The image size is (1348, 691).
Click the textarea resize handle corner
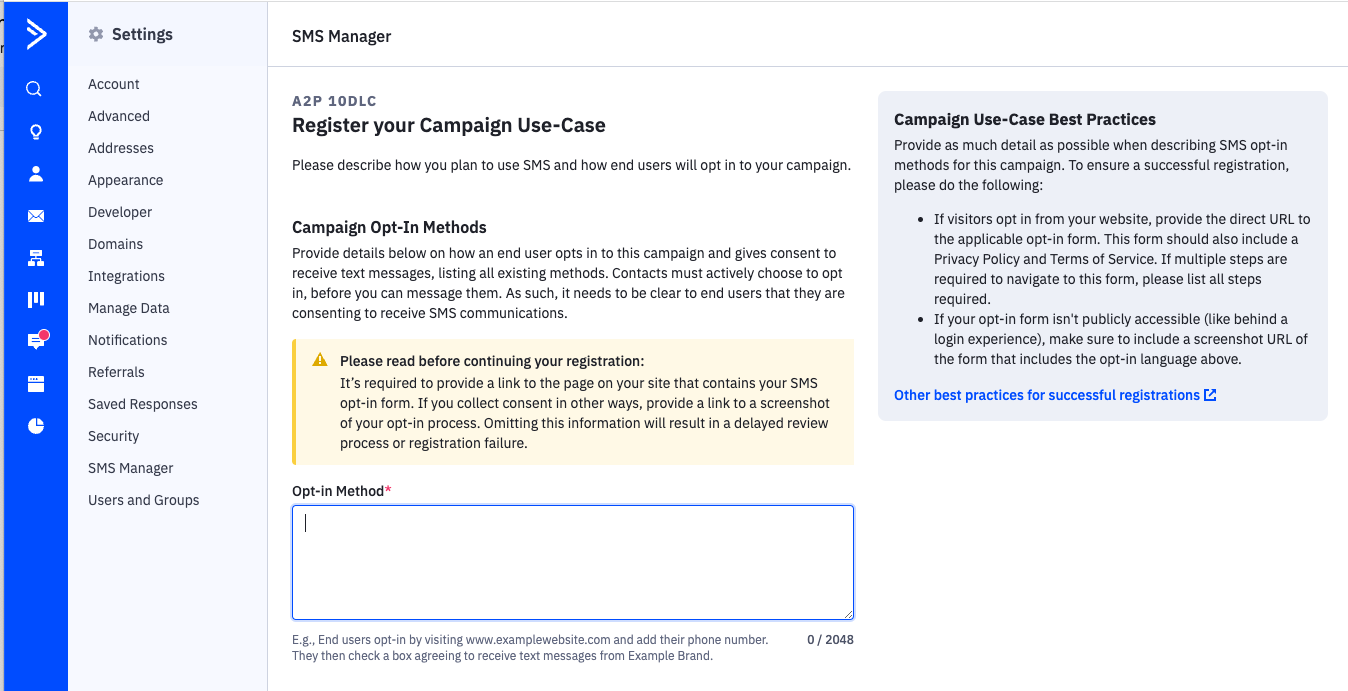[848, 614]
